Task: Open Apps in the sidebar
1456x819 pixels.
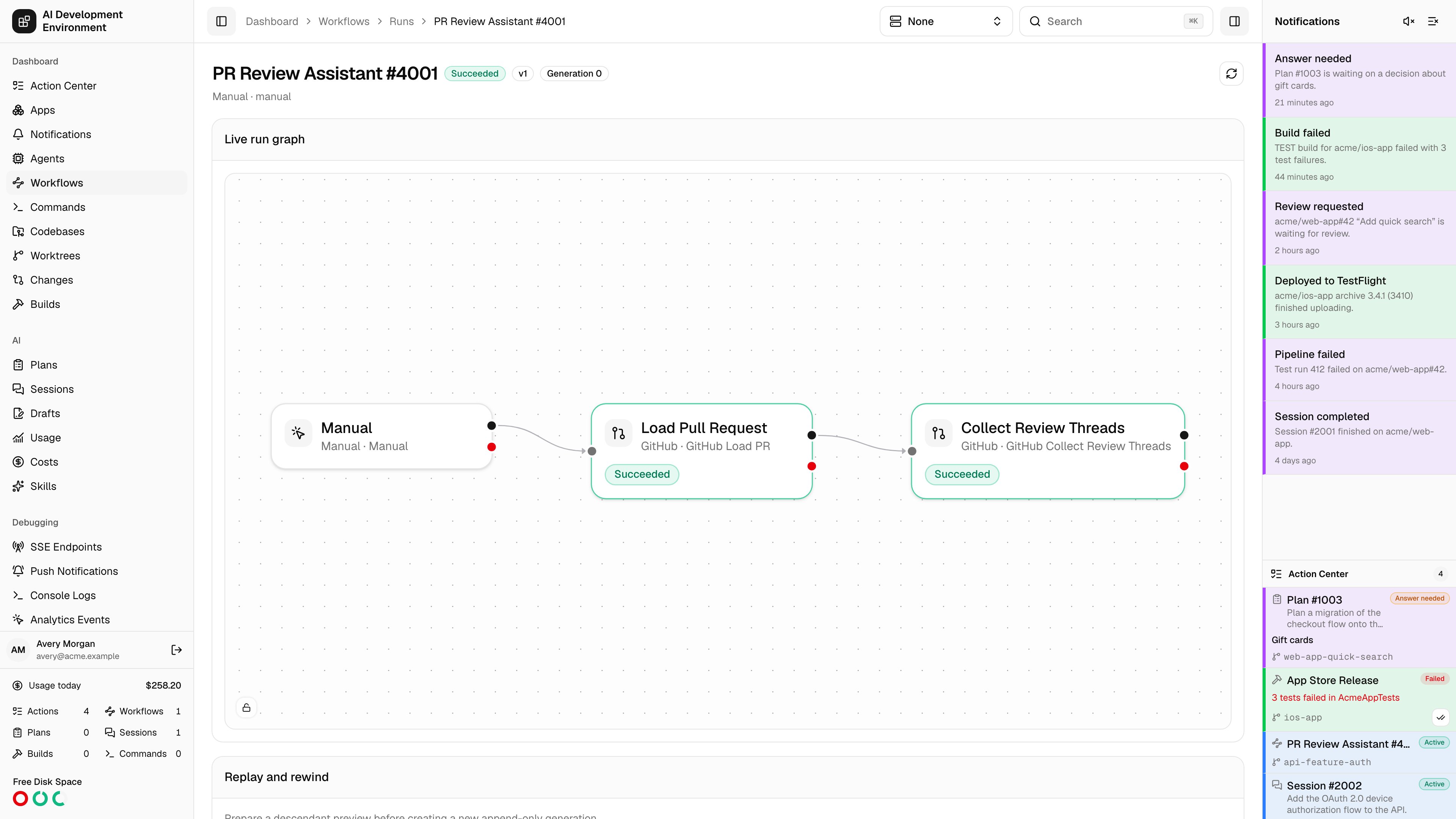Action: coord(97,110)
